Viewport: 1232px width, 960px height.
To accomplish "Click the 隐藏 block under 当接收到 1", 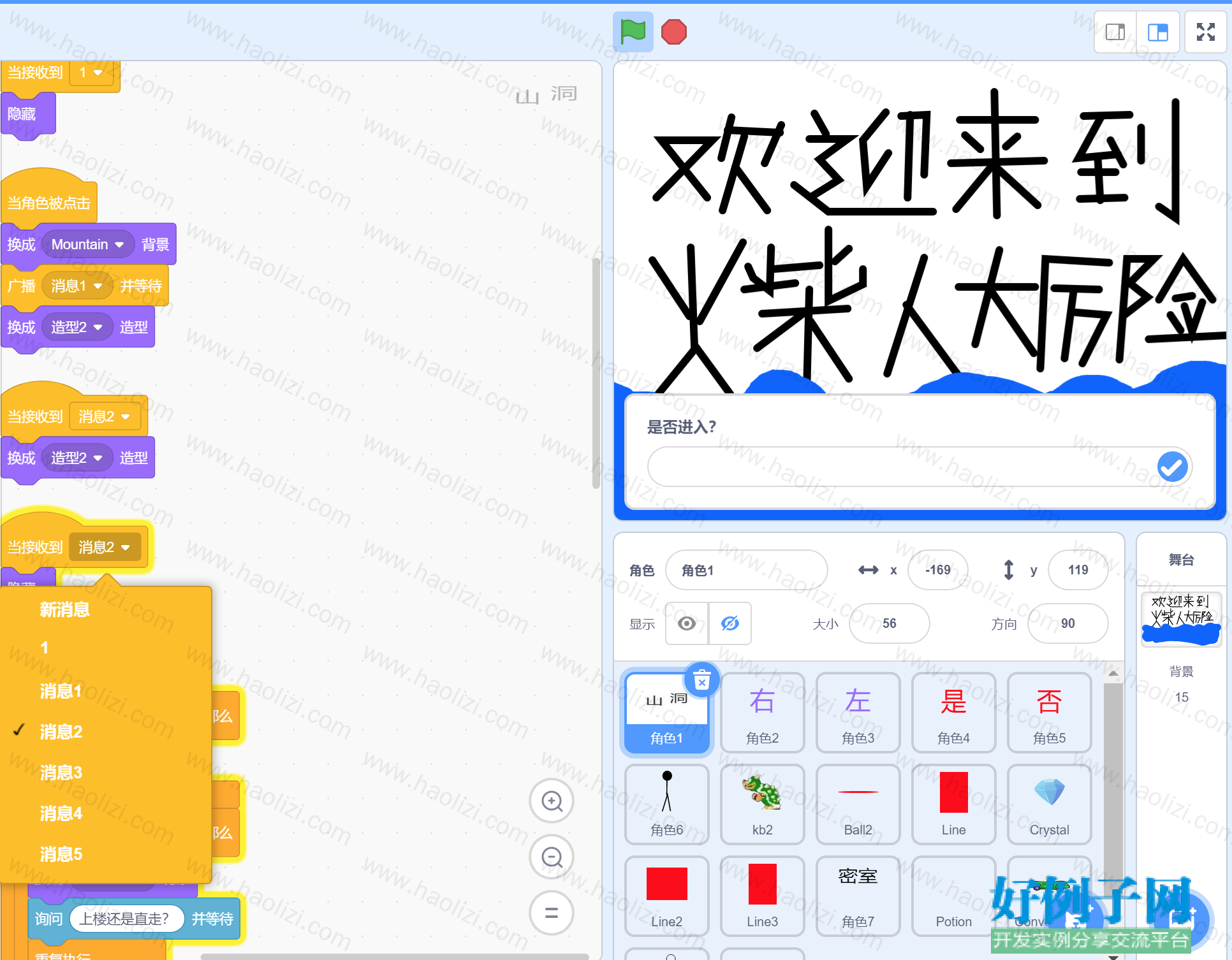I will click(28, 114).
